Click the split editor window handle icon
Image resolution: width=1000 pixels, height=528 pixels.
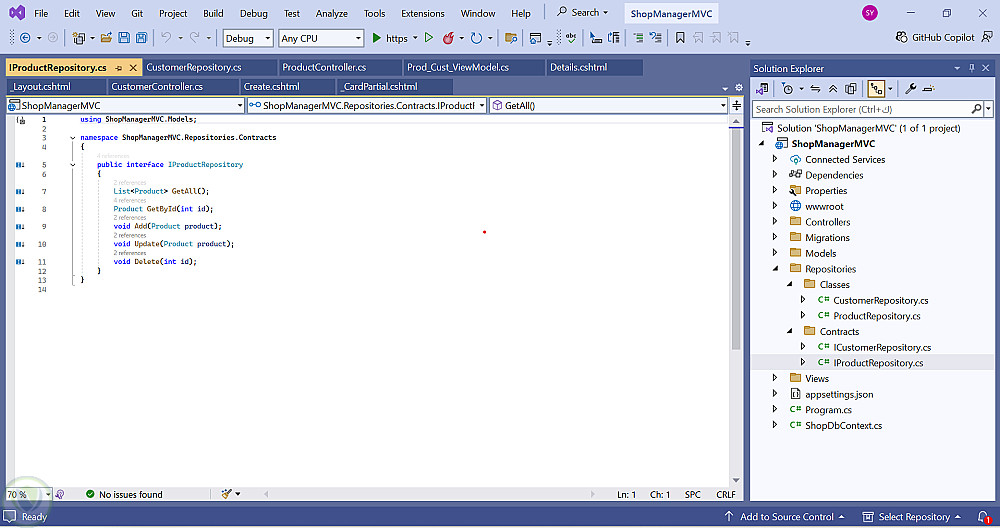coord(737,105)
